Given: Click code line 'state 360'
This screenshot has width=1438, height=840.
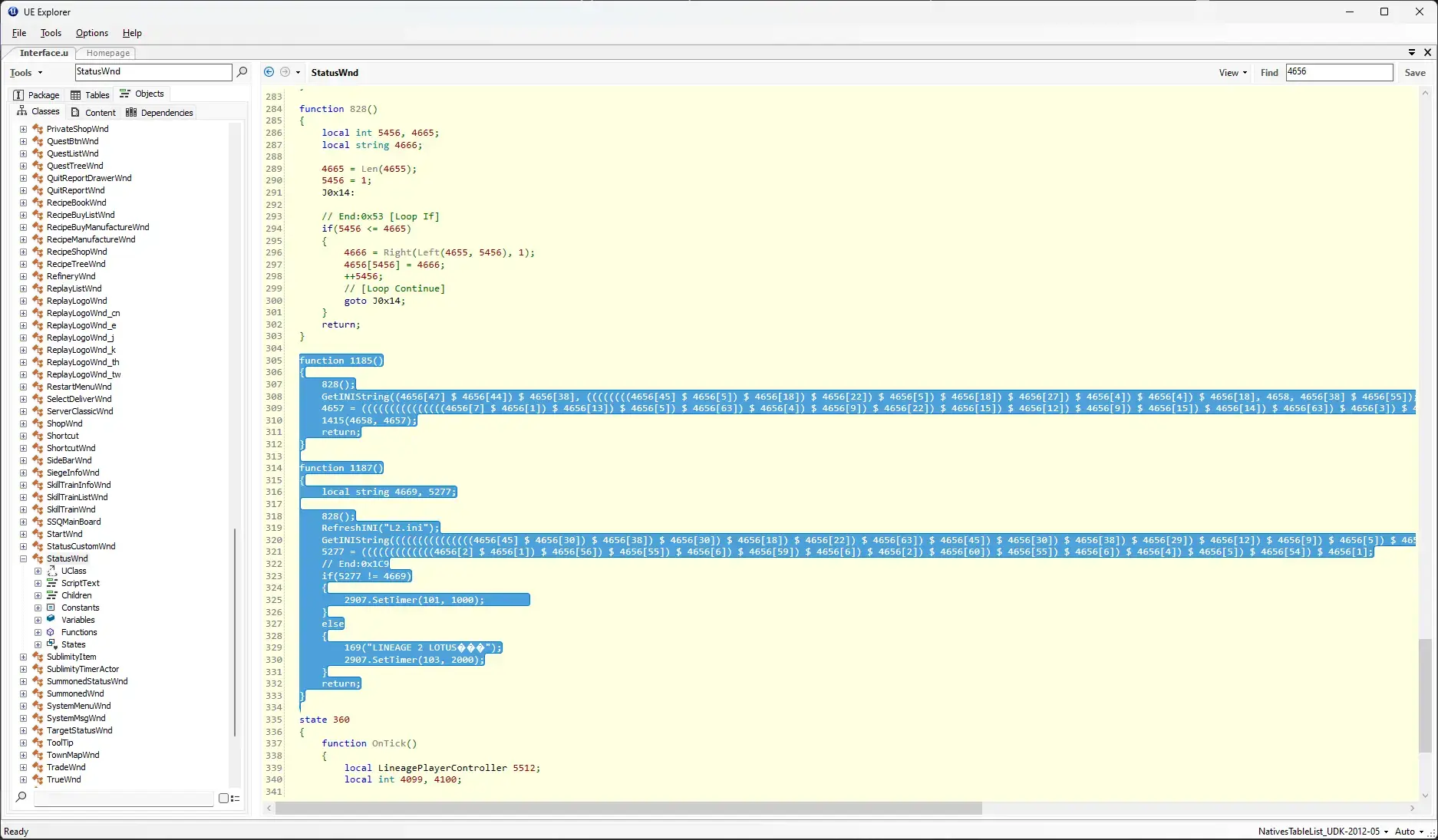Looking at the screenshot, I should (x=325, y=720).
